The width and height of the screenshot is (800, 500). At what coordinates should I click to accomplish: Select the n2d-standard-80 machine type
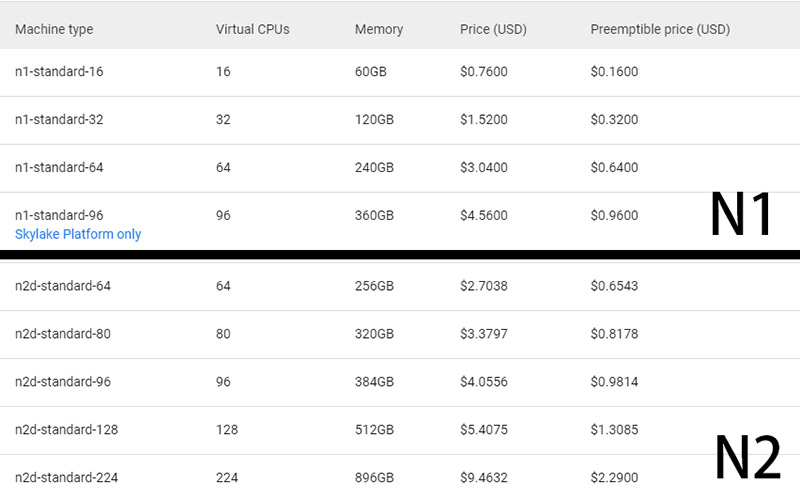point(63,334)
